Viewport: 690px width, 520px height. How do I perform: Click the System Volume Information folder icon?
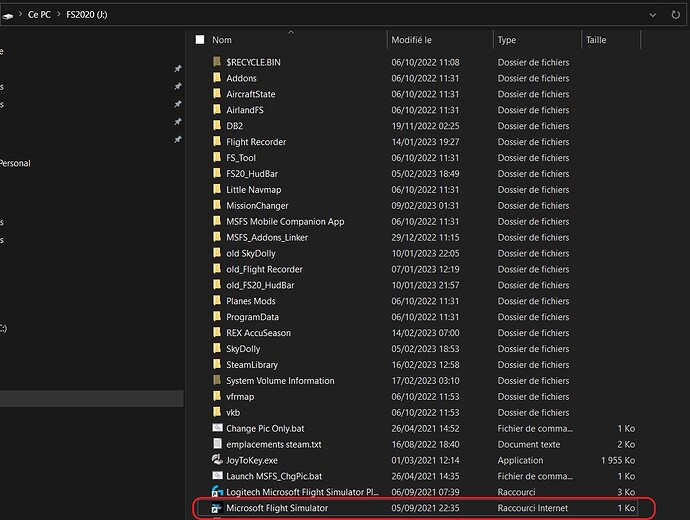[x=217, y=380]
